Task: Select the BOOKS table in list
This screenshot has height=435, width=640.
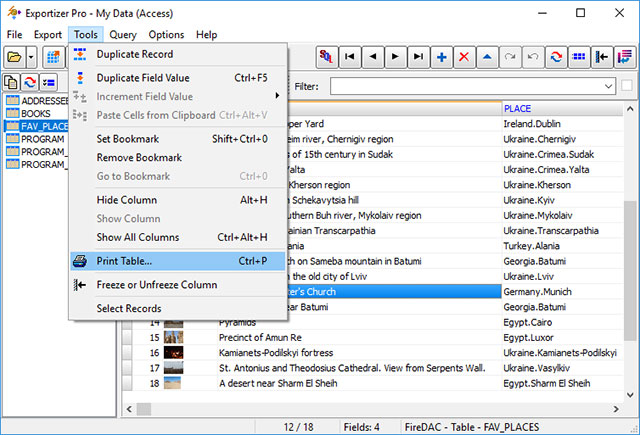Action: (36, 114)
